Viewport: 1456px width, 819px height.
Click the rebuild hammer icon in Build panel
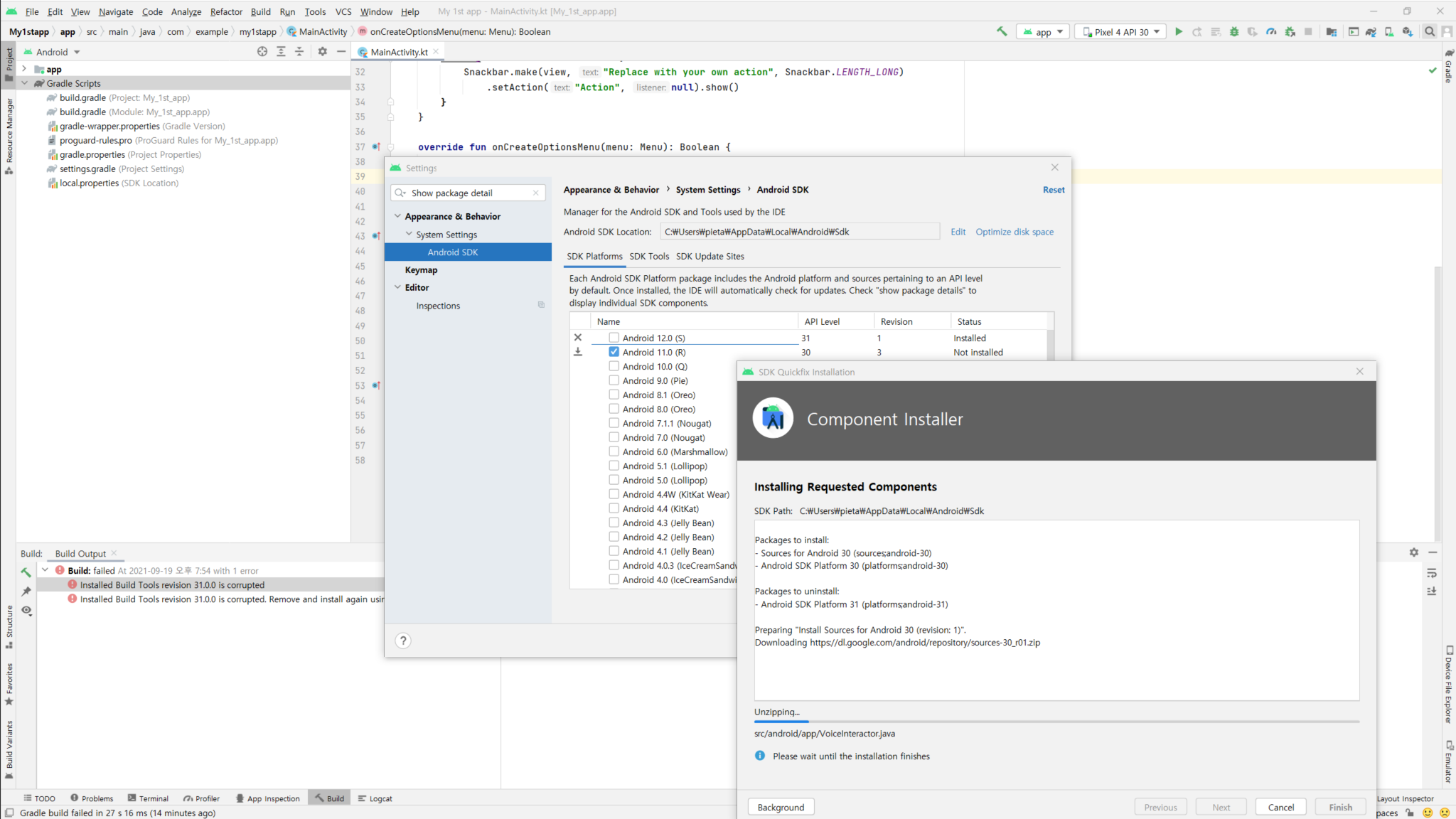[26, 572]
